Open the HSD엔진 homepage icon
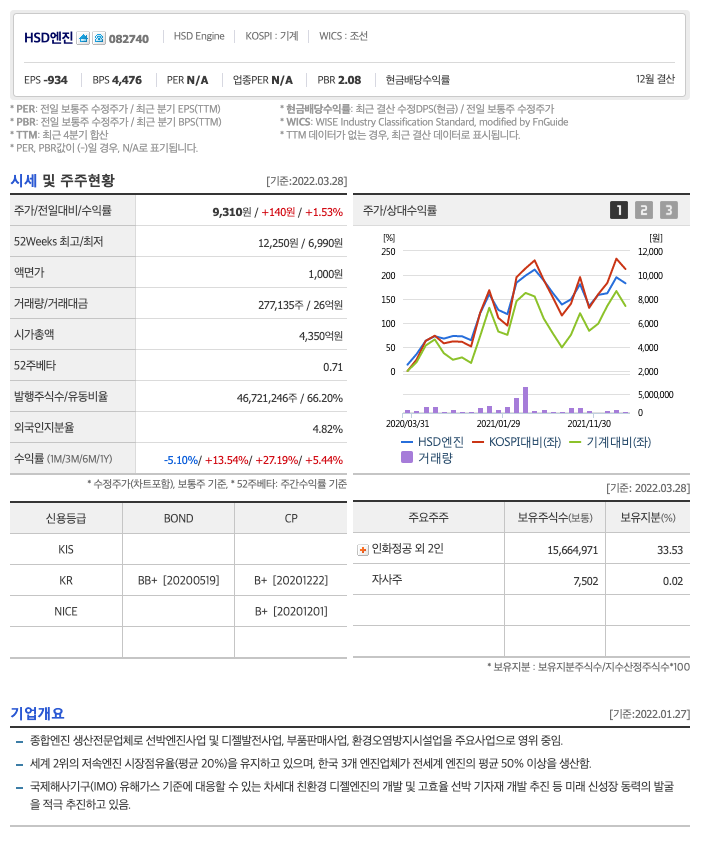701x842 pixels. tap(83, 38)
